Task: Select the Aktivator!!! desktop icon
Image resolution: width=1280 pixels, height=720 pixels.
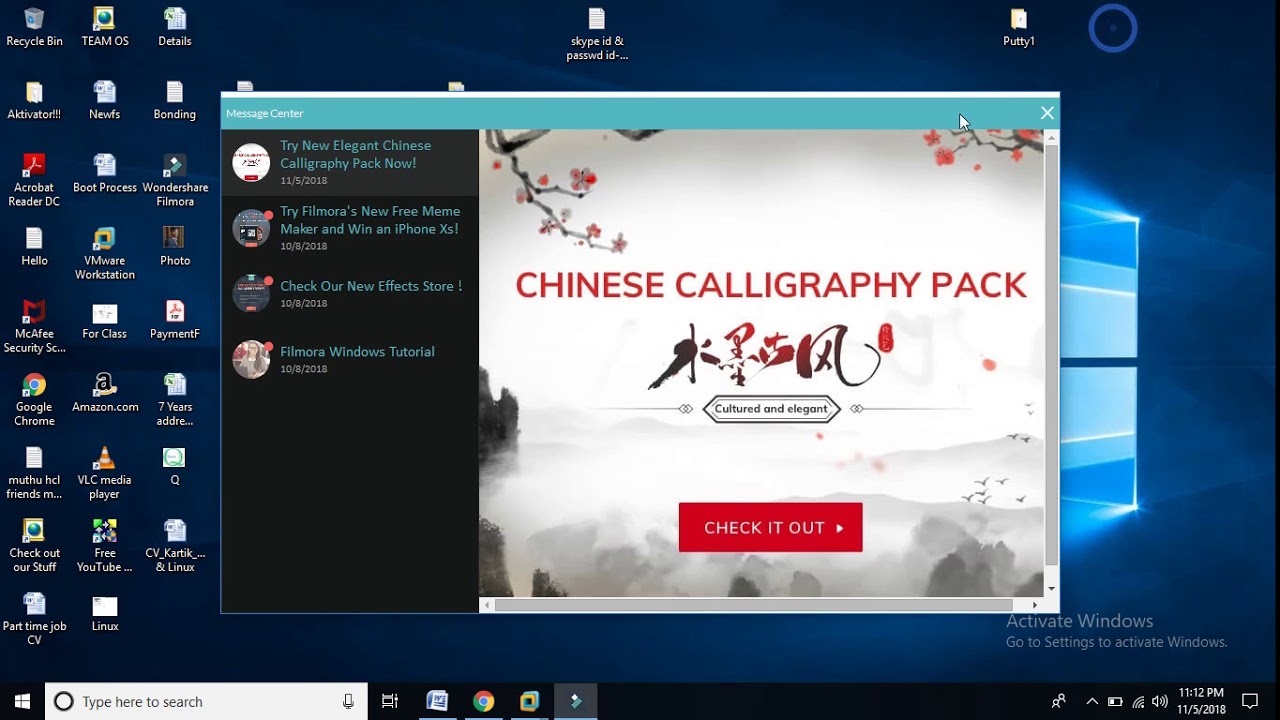Action: [34, 100]
